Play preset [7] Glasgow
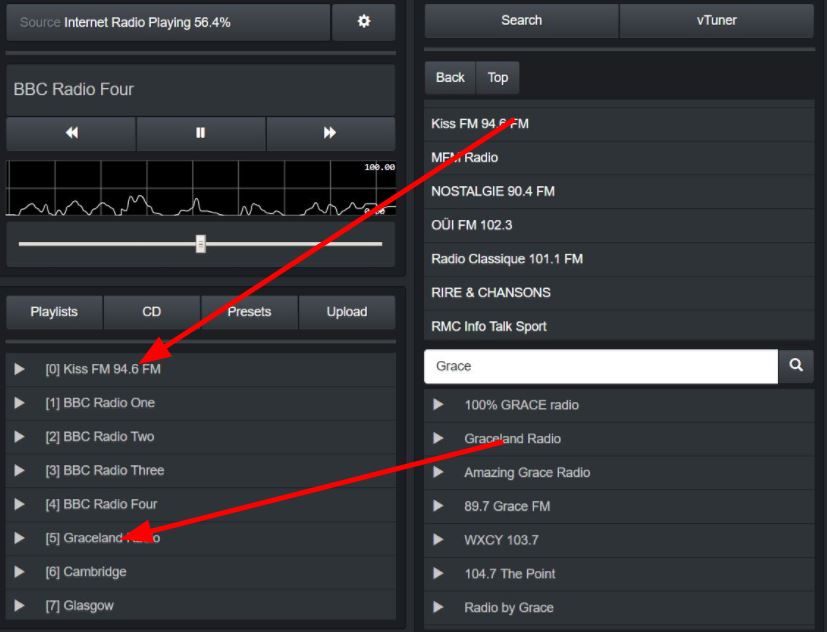 [x=20, y=606]
